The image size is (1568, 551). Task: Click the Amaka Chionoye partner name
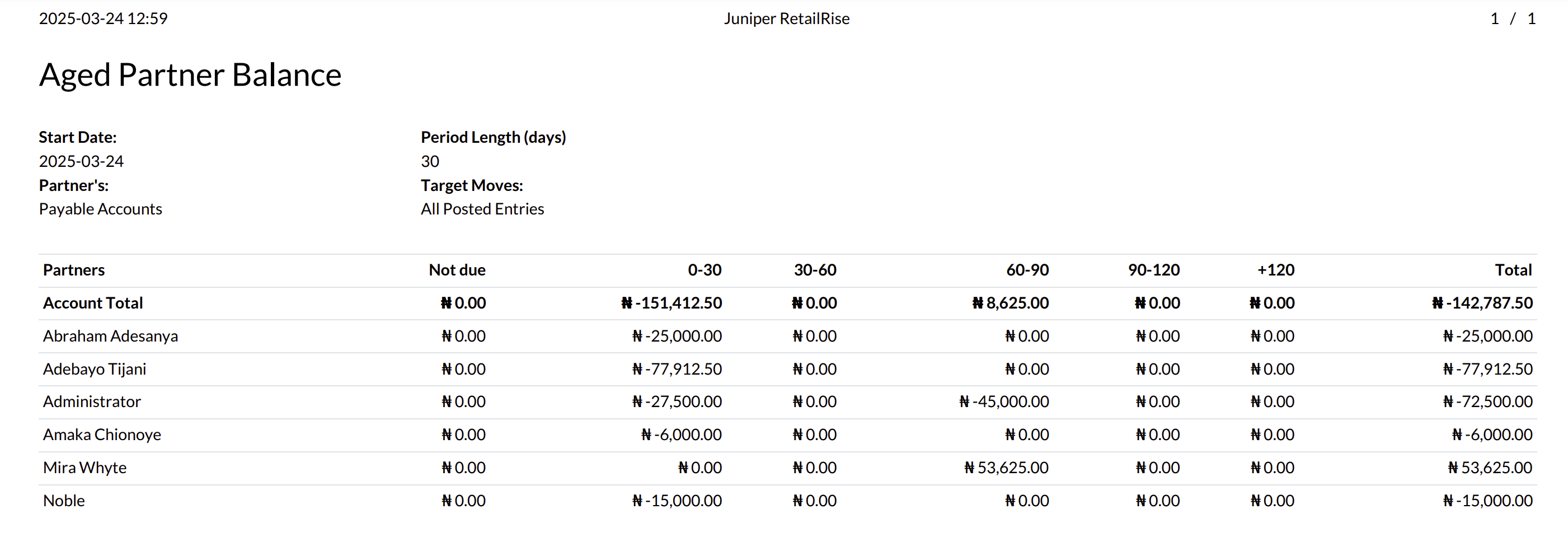click(102, 435)
